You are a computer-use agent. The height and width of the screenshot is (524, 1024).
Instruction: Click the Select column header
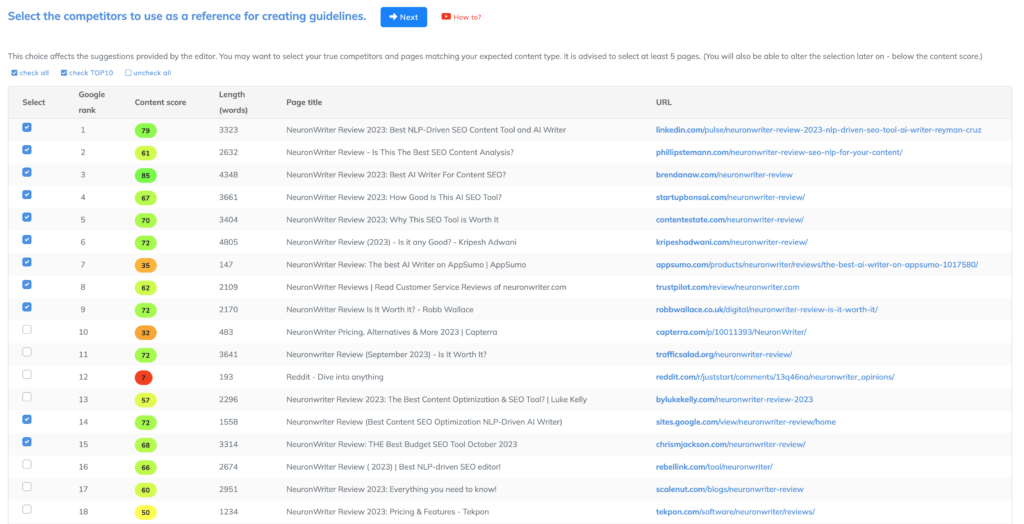[x=34, y=103]
